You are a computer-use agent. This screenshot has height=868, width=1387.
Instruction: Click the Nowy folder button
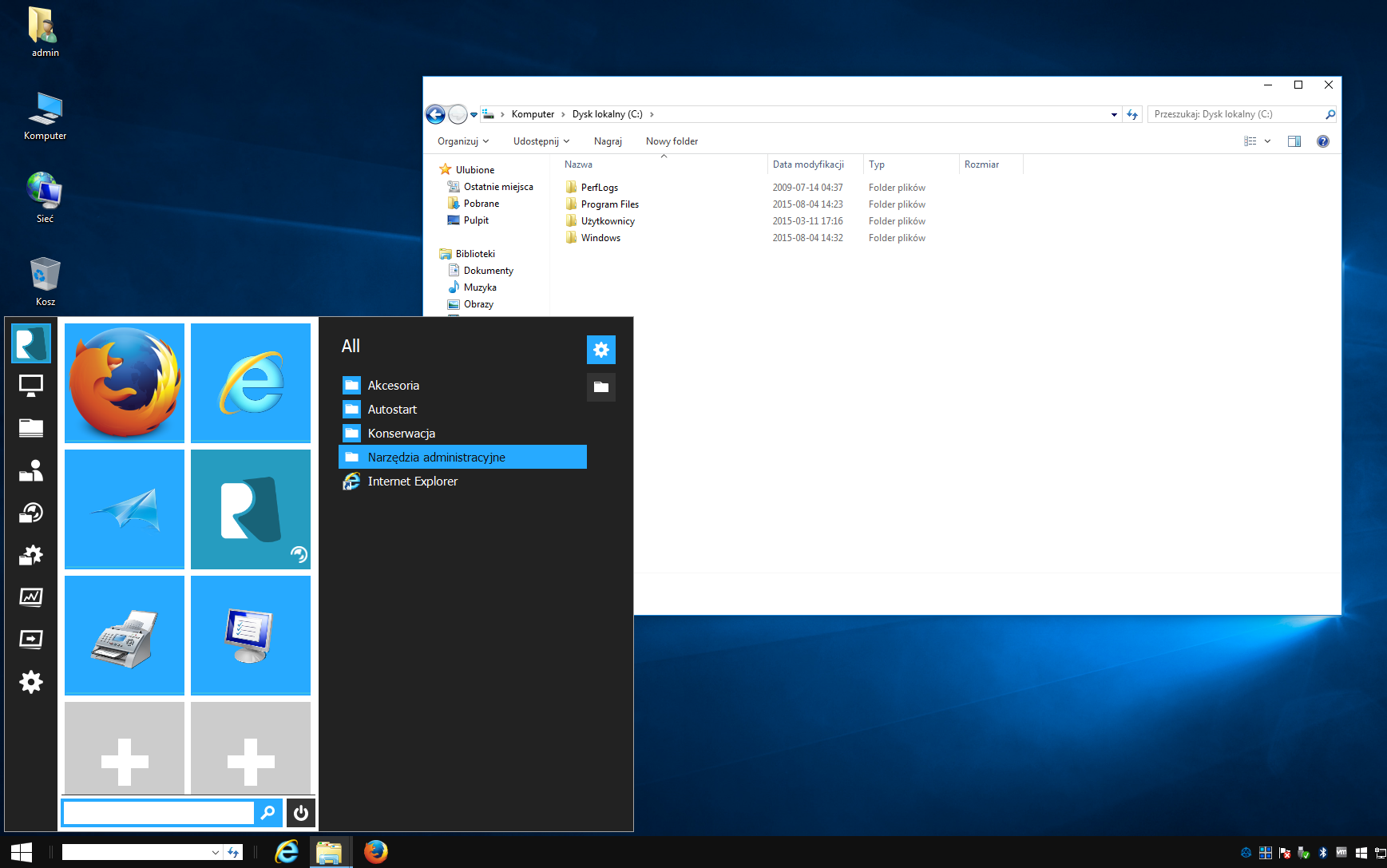(672, 141)
